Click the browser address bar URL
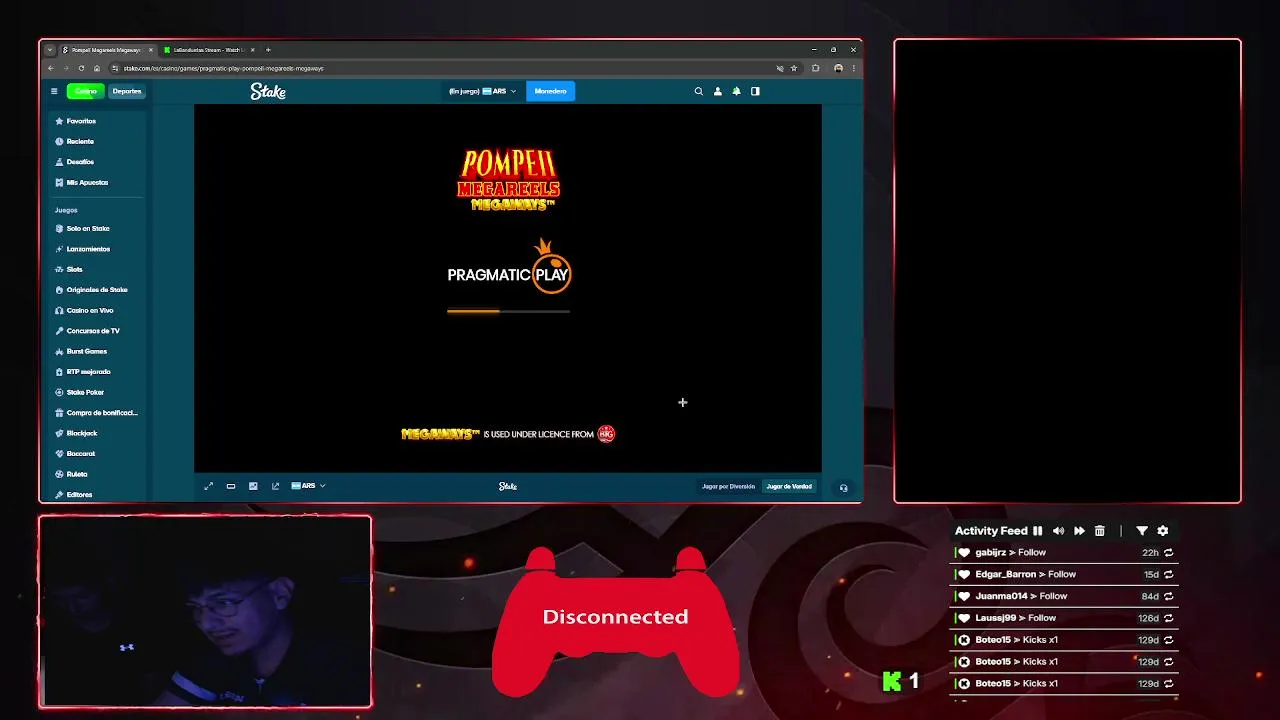 click(223, 68)
